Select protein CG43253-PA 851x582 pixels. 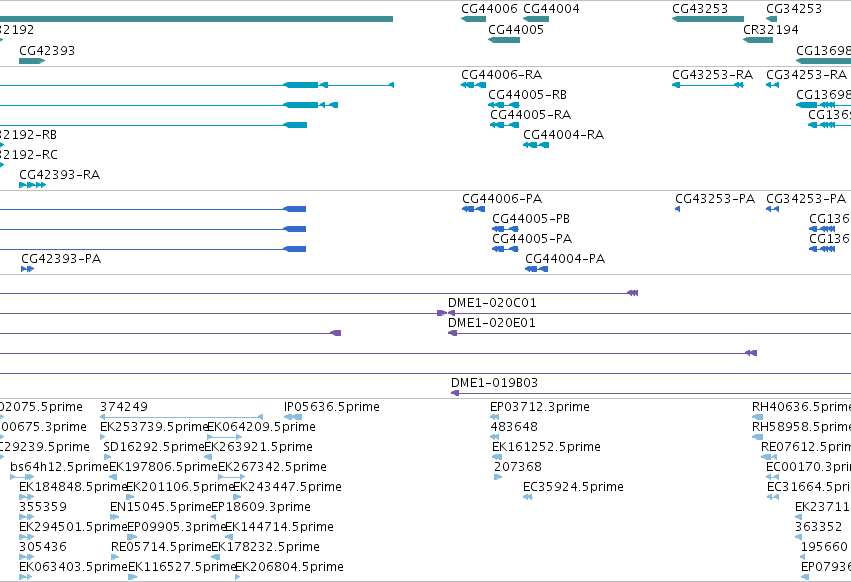pos(715,199)
